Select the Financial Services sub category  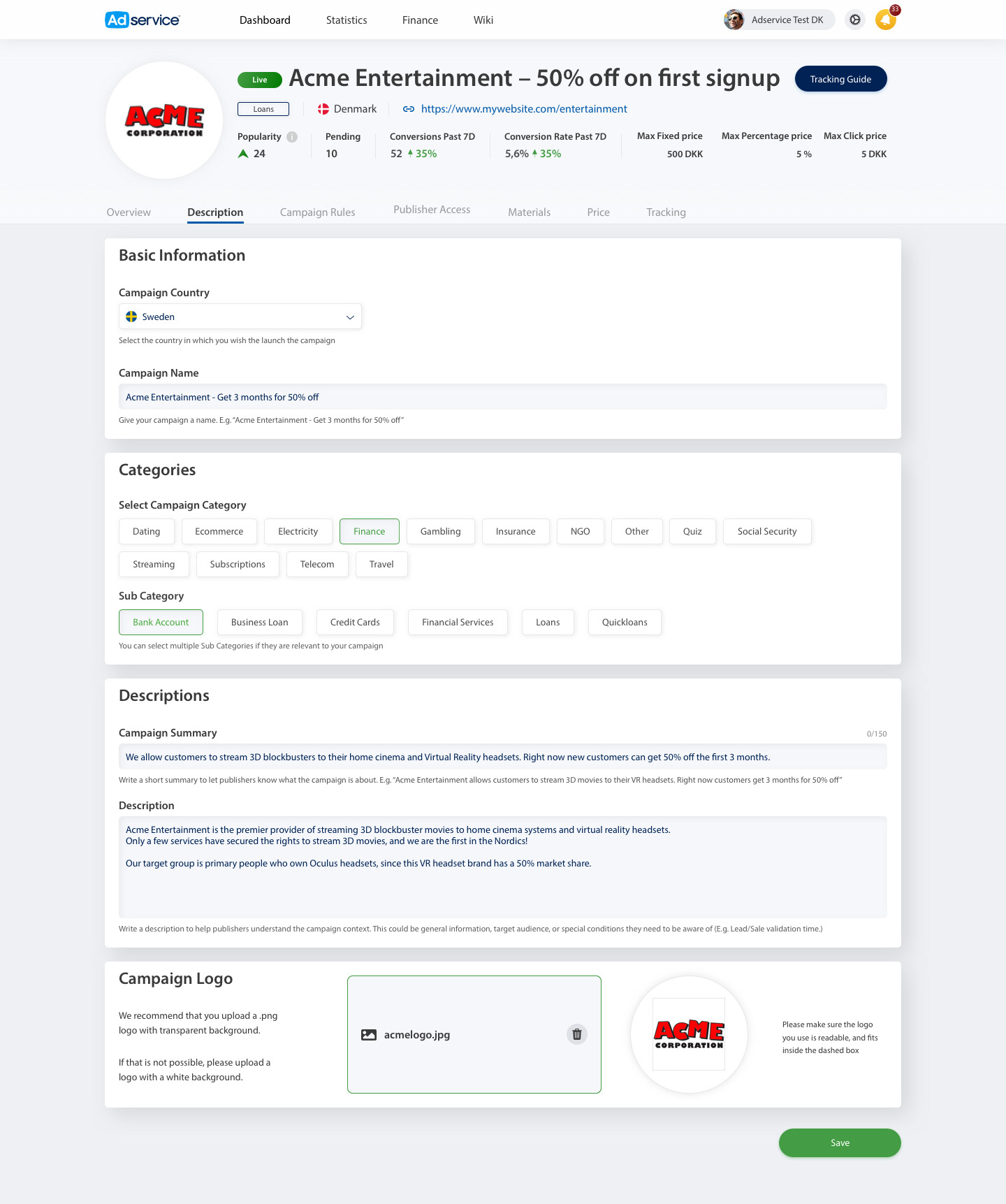pos(458,623)
